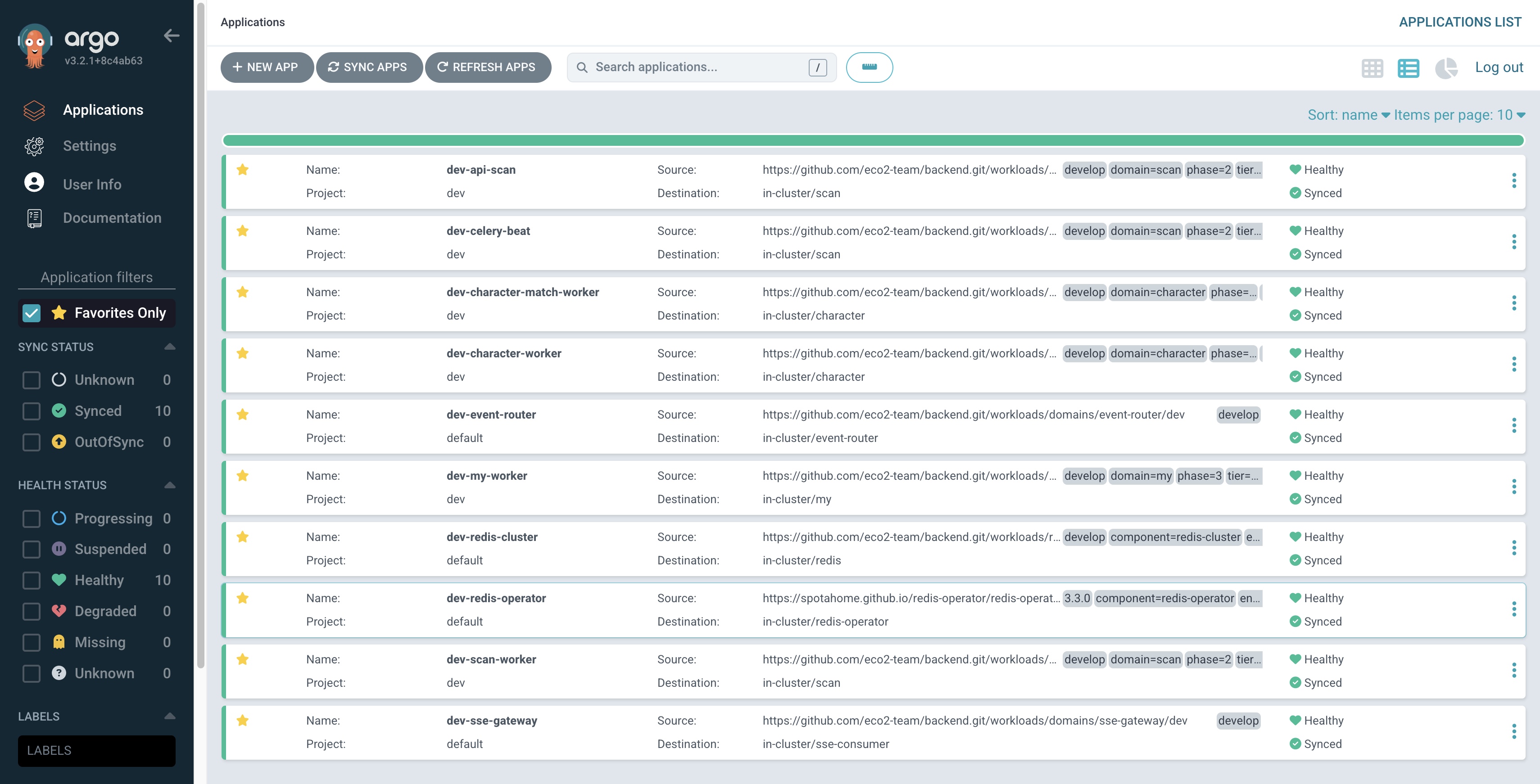This screenshot has height=784, width=1540.
Task: Switch to tiles view icon
Action: (1372, 68)
